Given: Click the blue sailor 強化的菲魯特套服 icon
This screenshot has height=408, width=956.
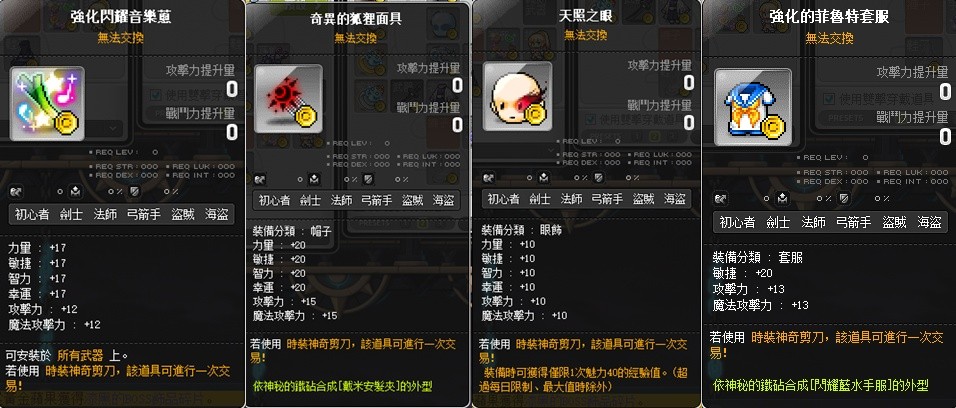Looking at the screenshot, I should pos(752,107).
